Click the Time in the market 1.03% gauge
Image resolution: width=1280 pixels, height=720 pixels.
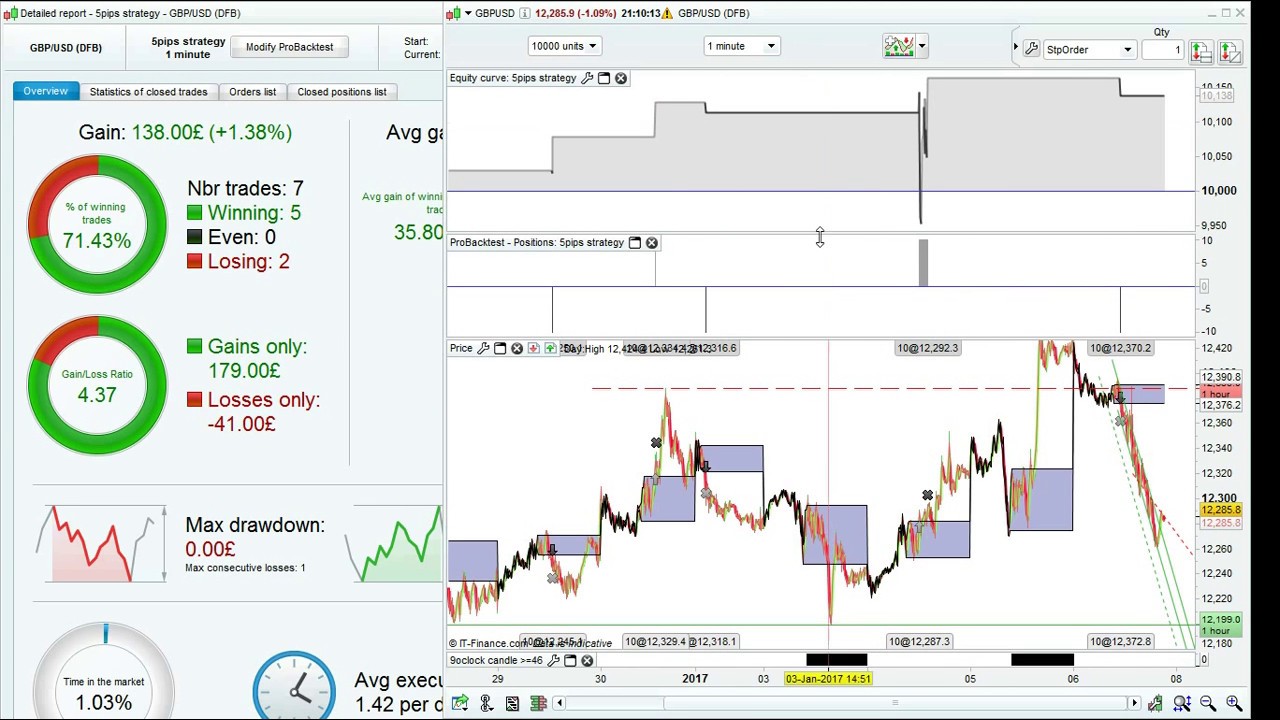[x=104, y=688]
